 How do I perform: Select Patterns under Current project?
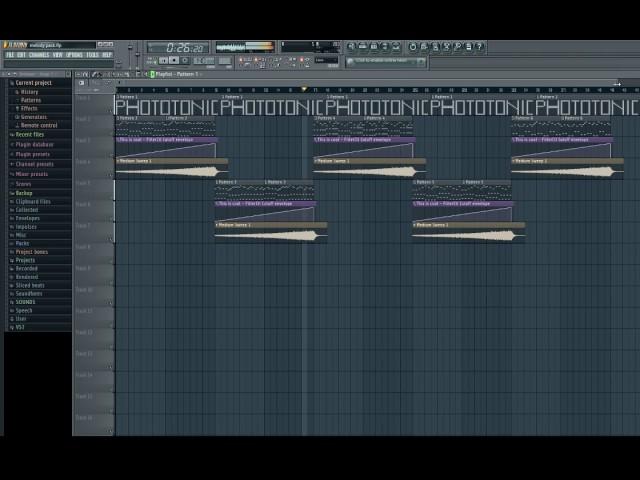[31, 100]
